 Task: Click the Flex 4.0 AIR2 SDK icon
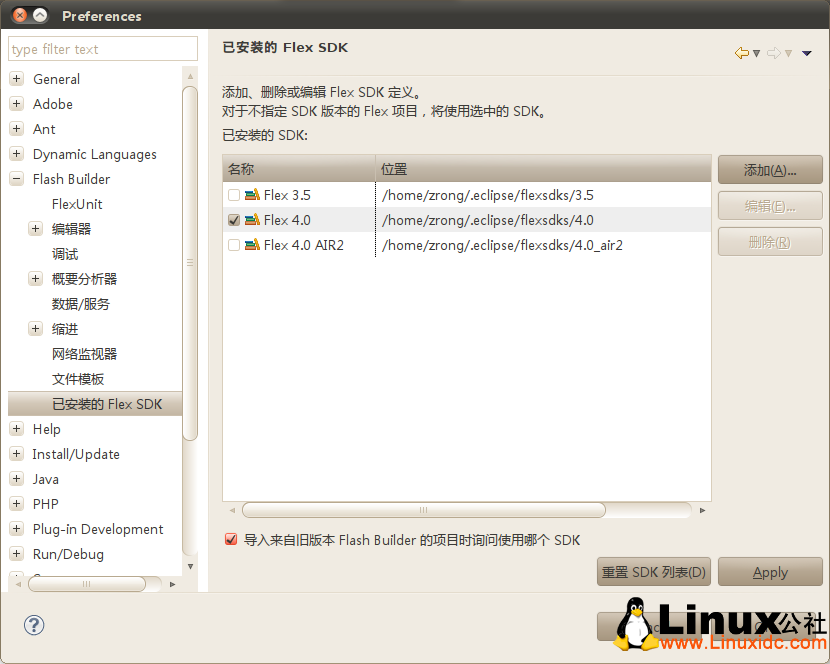pyautogui.click(x=252, y=245)
